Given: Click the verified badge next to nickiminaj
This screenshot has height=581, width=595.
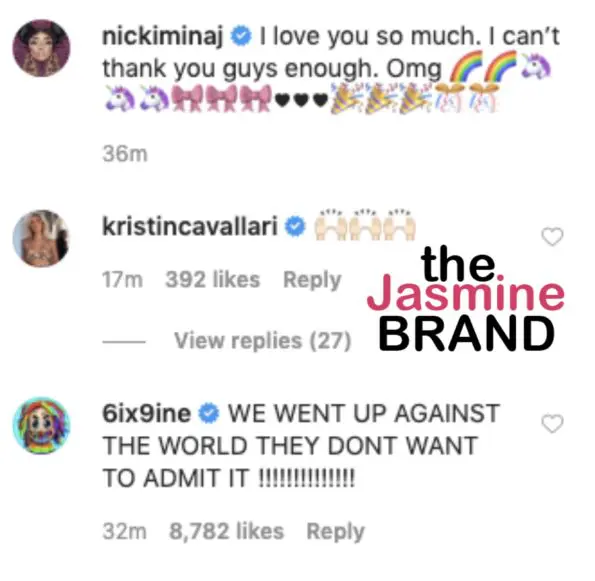Looking at the screenshot, I should [241, 37].
